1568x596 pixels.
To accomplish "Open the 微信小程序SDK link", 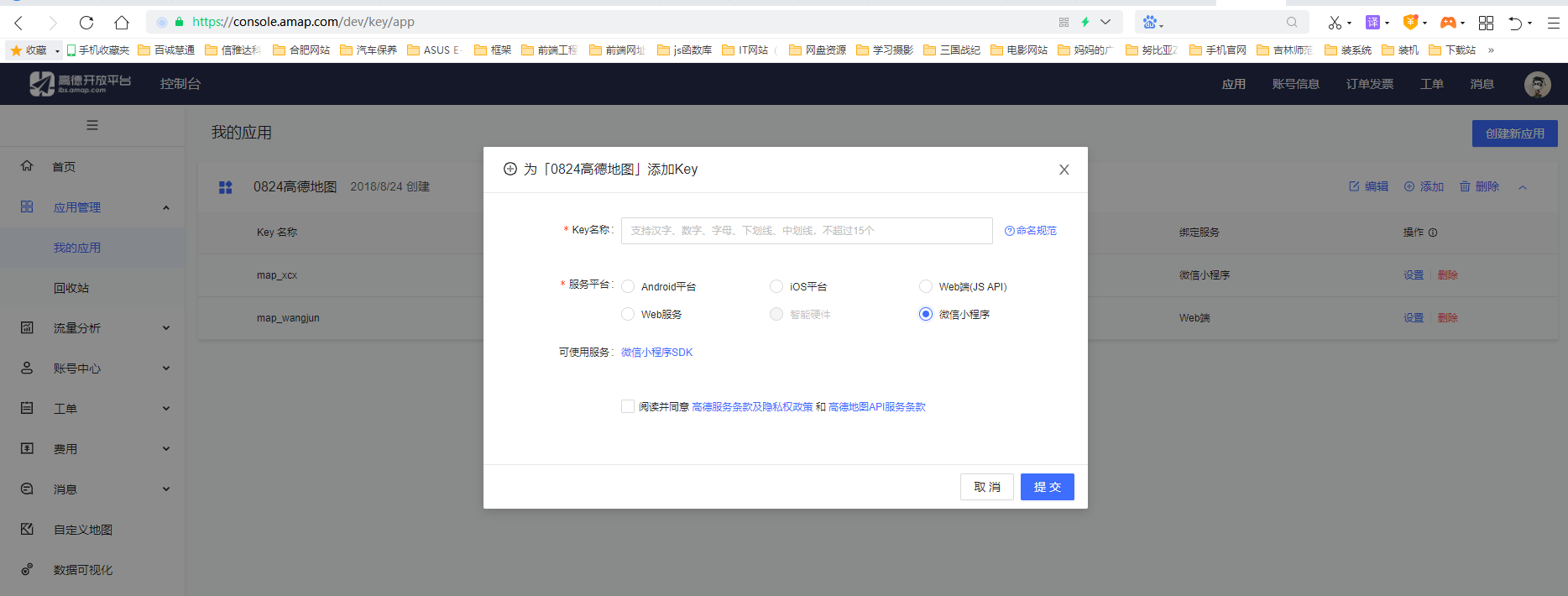I will coord(657,353).
